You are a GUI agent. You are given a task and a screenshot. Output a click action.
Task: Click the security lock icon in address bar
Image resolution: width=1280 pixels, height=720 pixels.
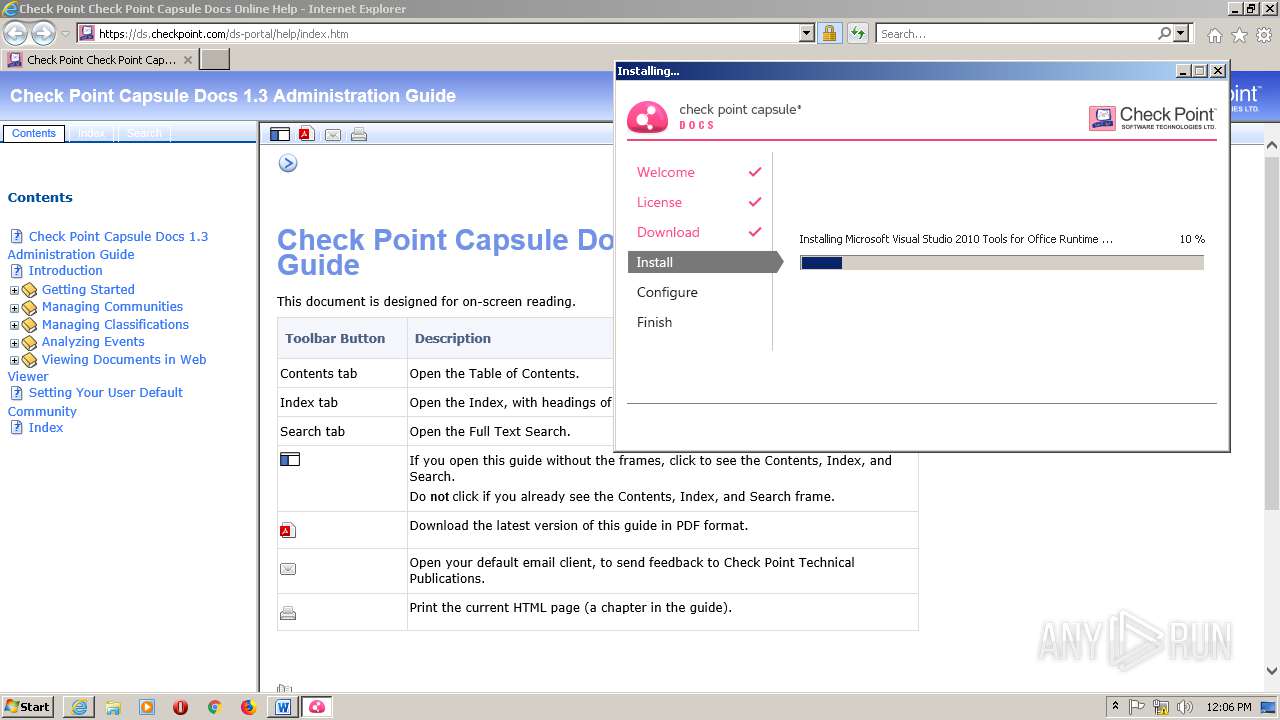point(829,33)
